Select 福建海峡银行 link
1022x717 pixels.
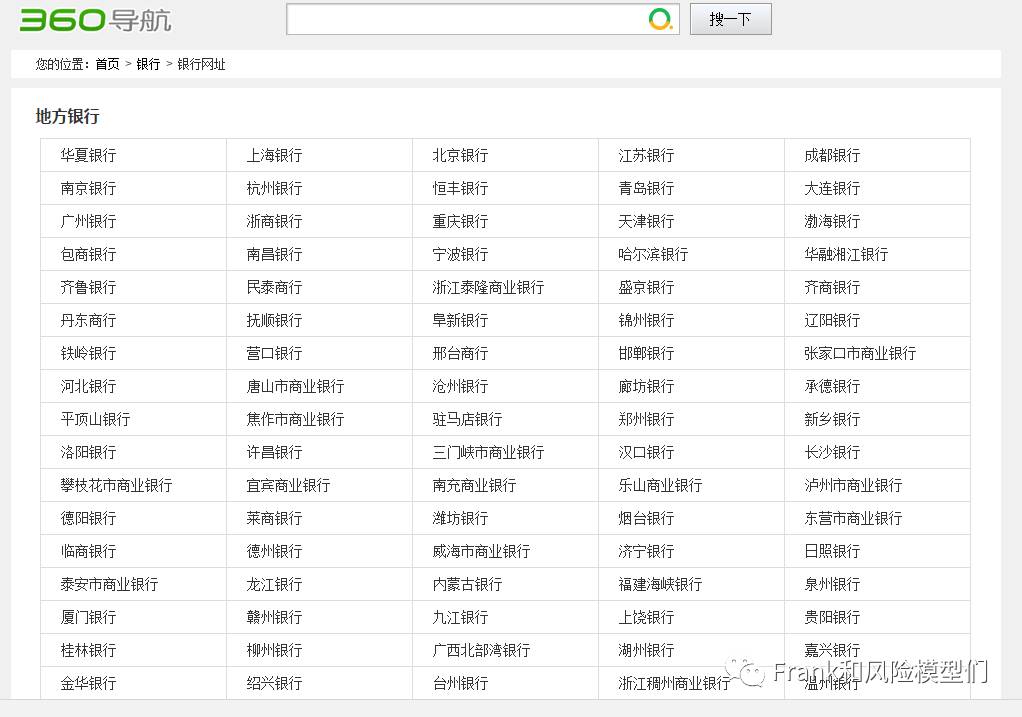click(x=660, y=584)
